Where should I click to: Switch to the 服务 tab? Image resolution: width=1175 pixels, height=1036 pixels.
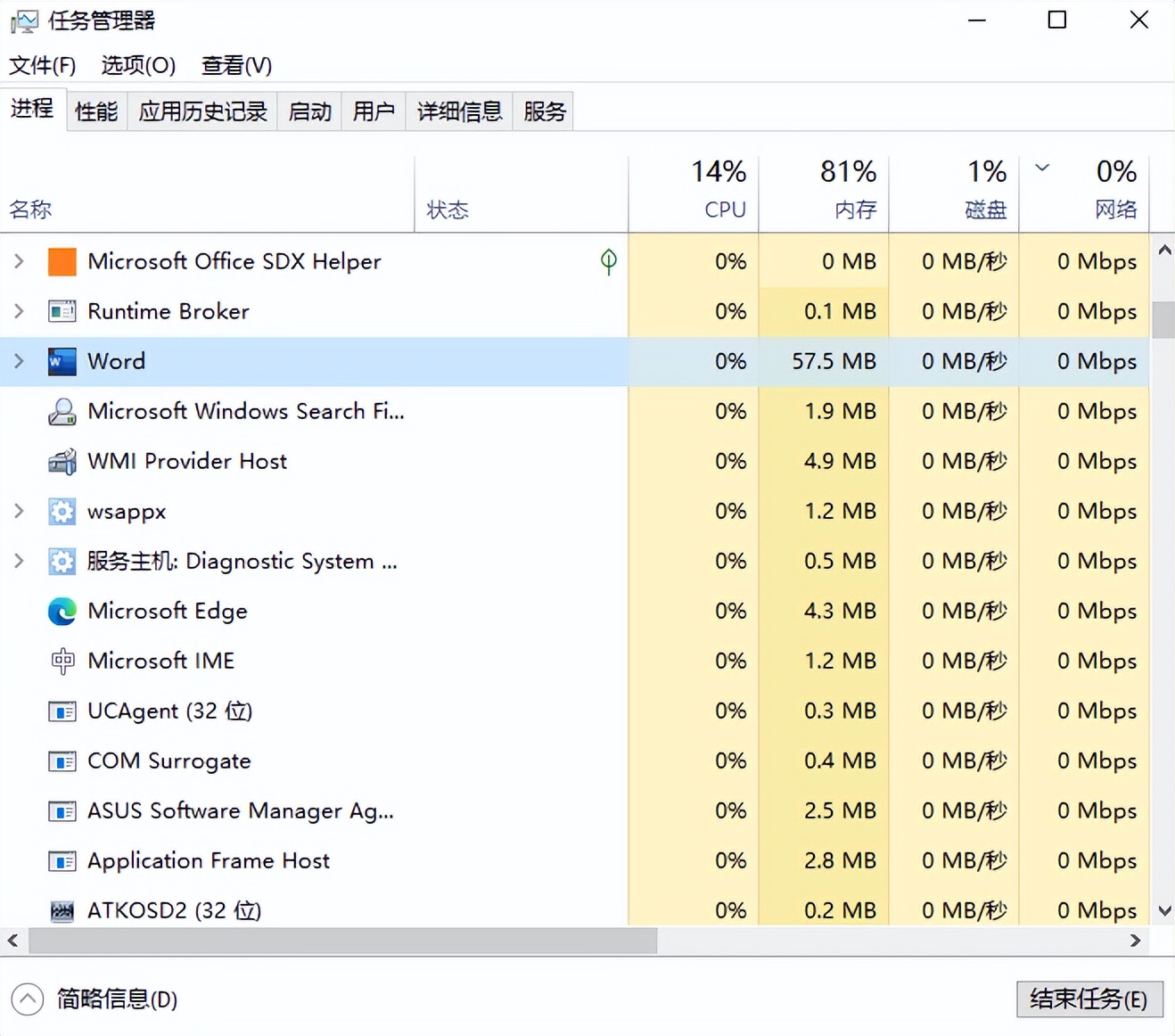[x=544, y=111]
